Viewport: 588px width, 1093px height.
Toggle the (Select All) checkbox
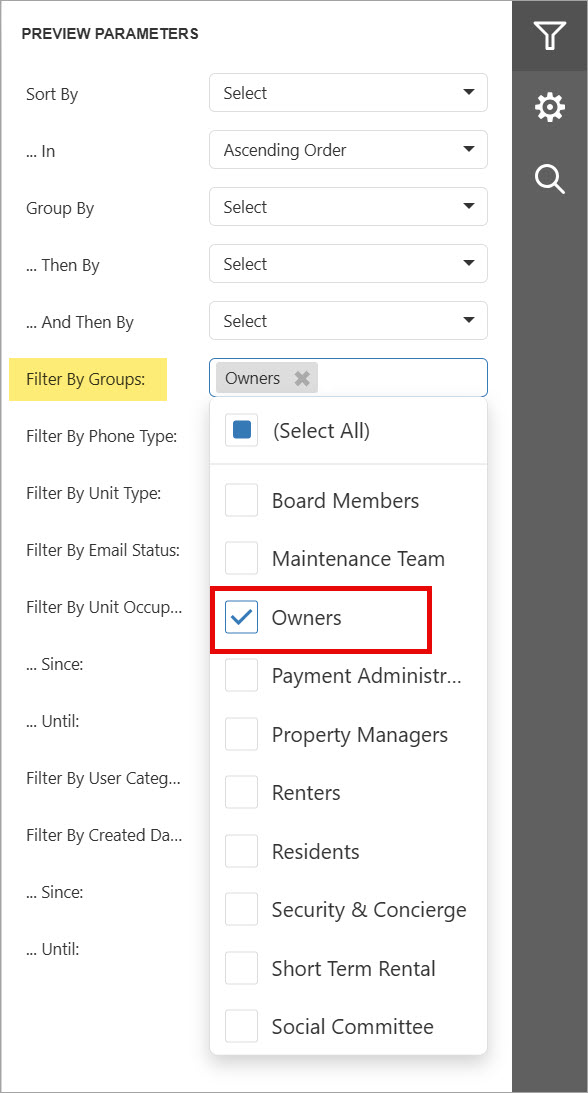pyautogui.click(x=242, y=431)
